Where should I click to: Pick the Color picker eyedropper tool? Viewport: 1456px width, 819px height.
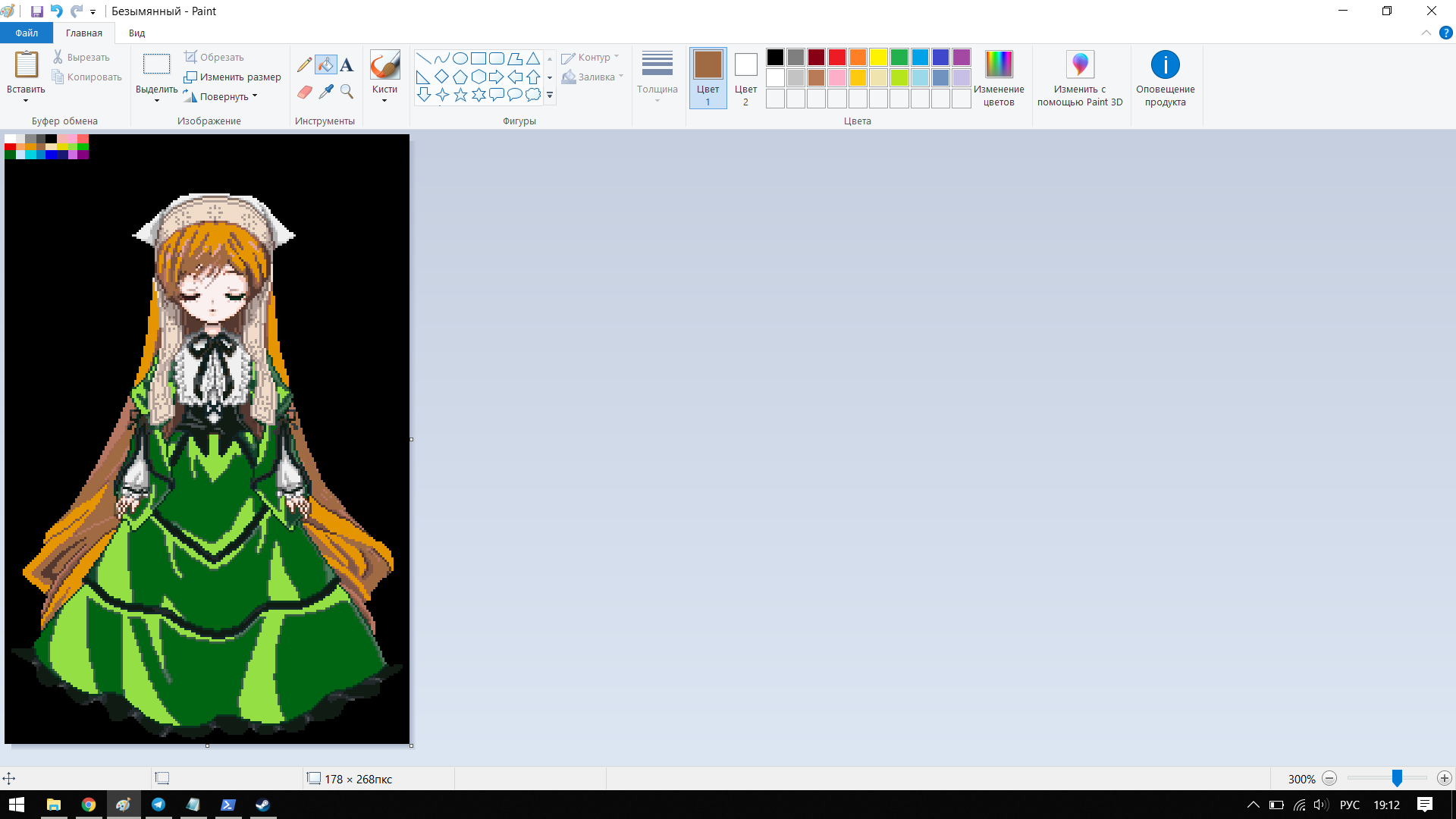point(326,92)
